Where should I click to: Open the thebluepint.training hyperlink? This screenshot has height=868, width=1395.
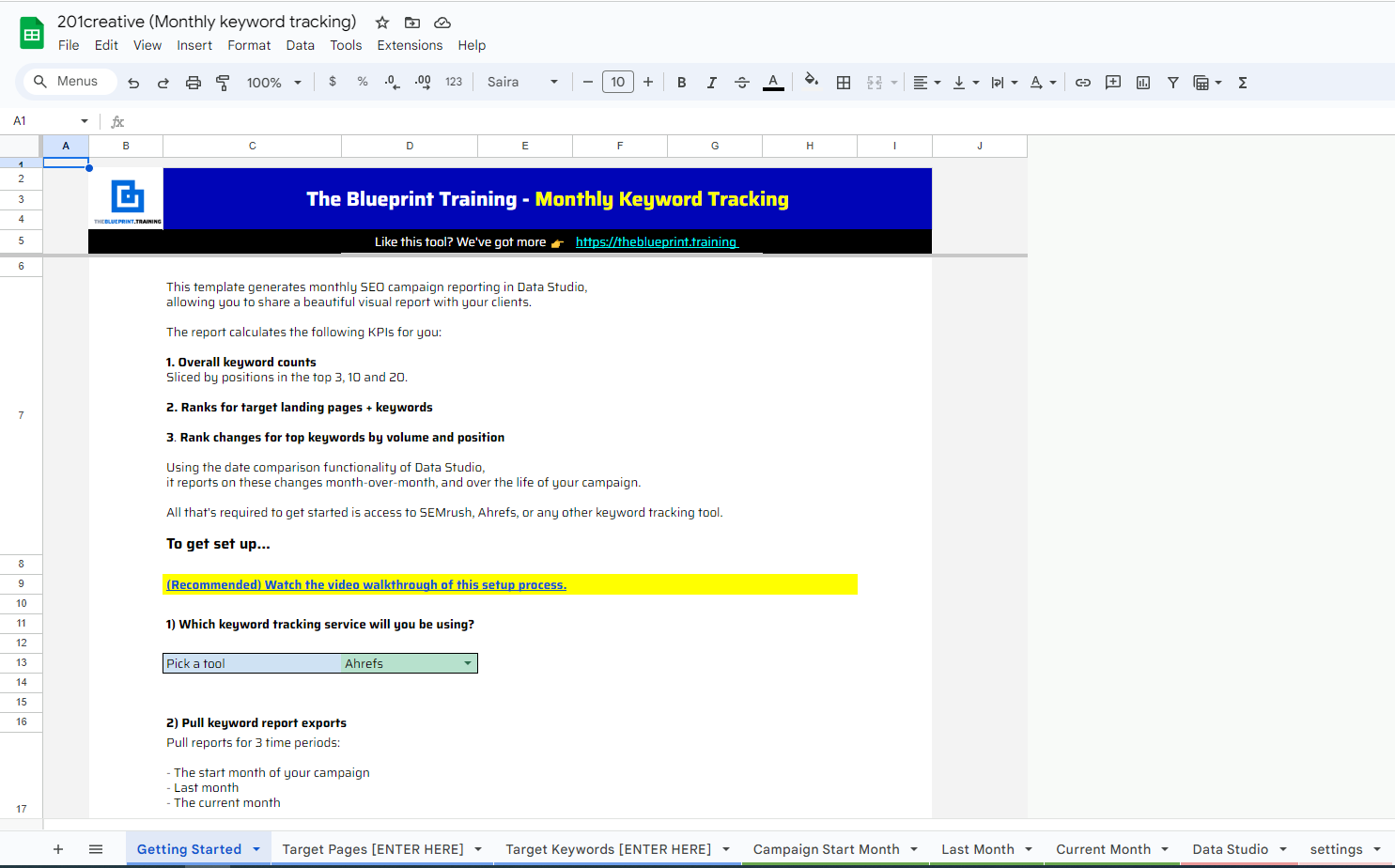(x=657, y=241)
